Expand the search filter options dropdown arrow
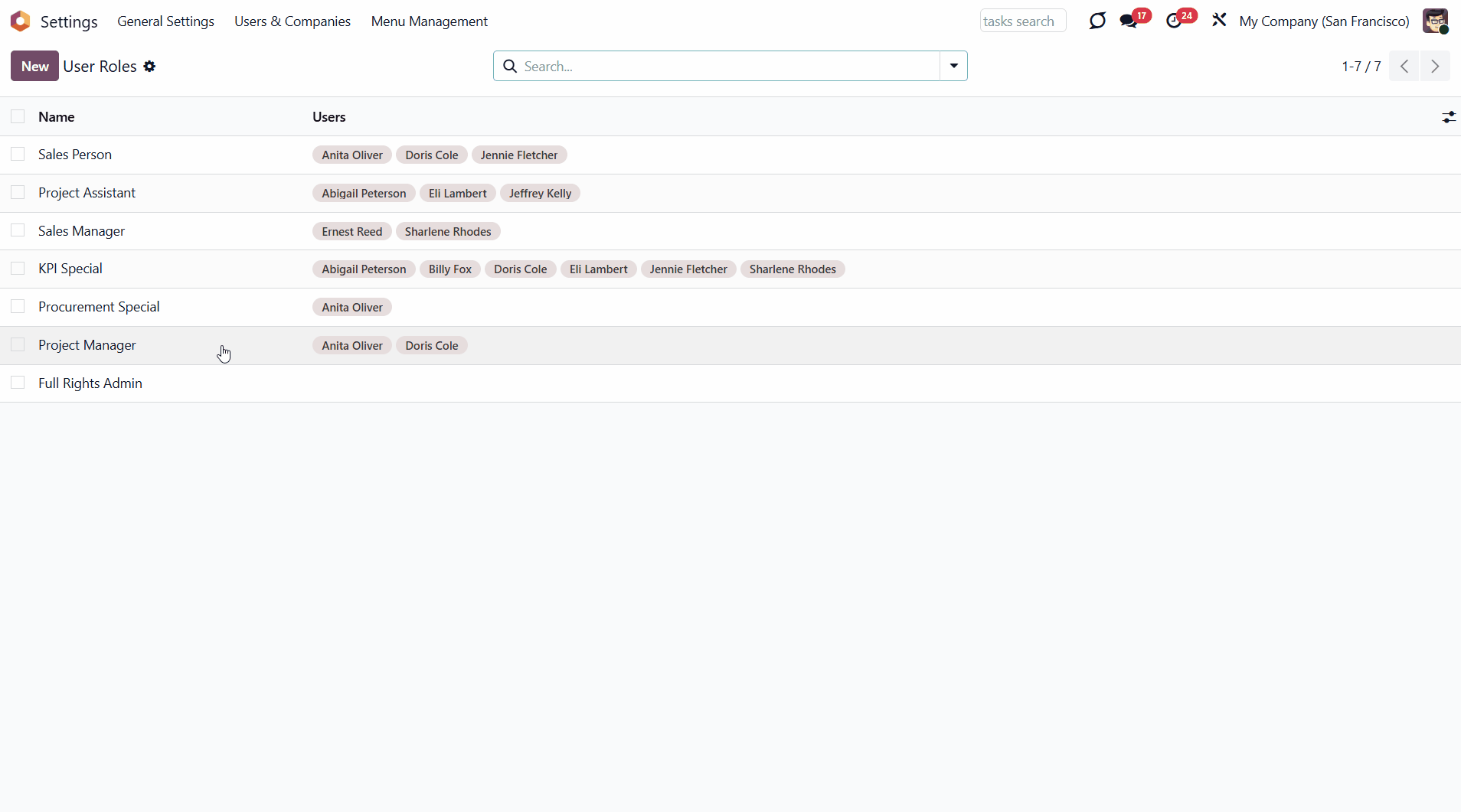The width and height of the screenshot is (1461, 812). pos(953,66)
